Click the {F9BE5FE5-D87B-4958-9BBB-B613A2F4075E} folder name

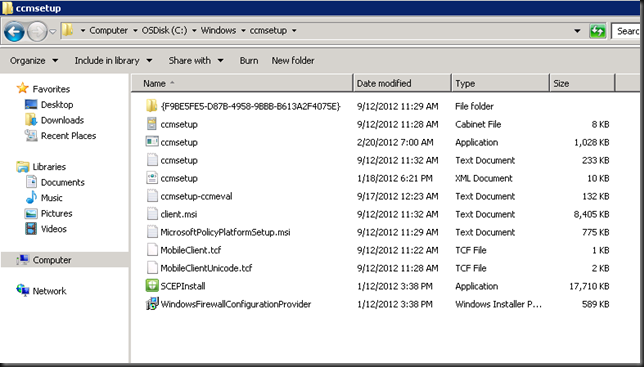coord(251,106)
